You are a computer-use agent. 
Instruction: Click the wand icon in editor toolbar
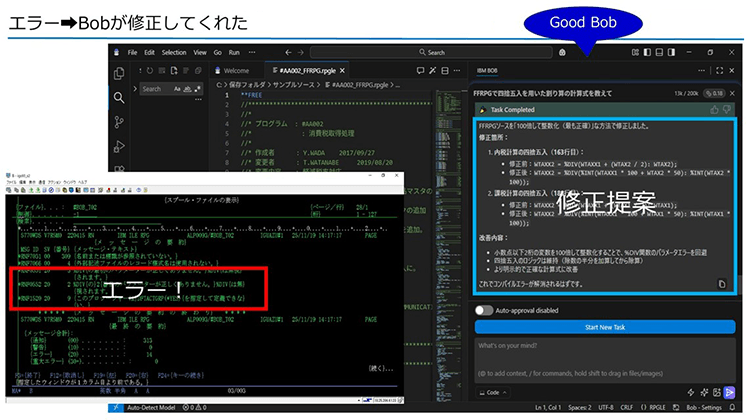pos(432,71)
